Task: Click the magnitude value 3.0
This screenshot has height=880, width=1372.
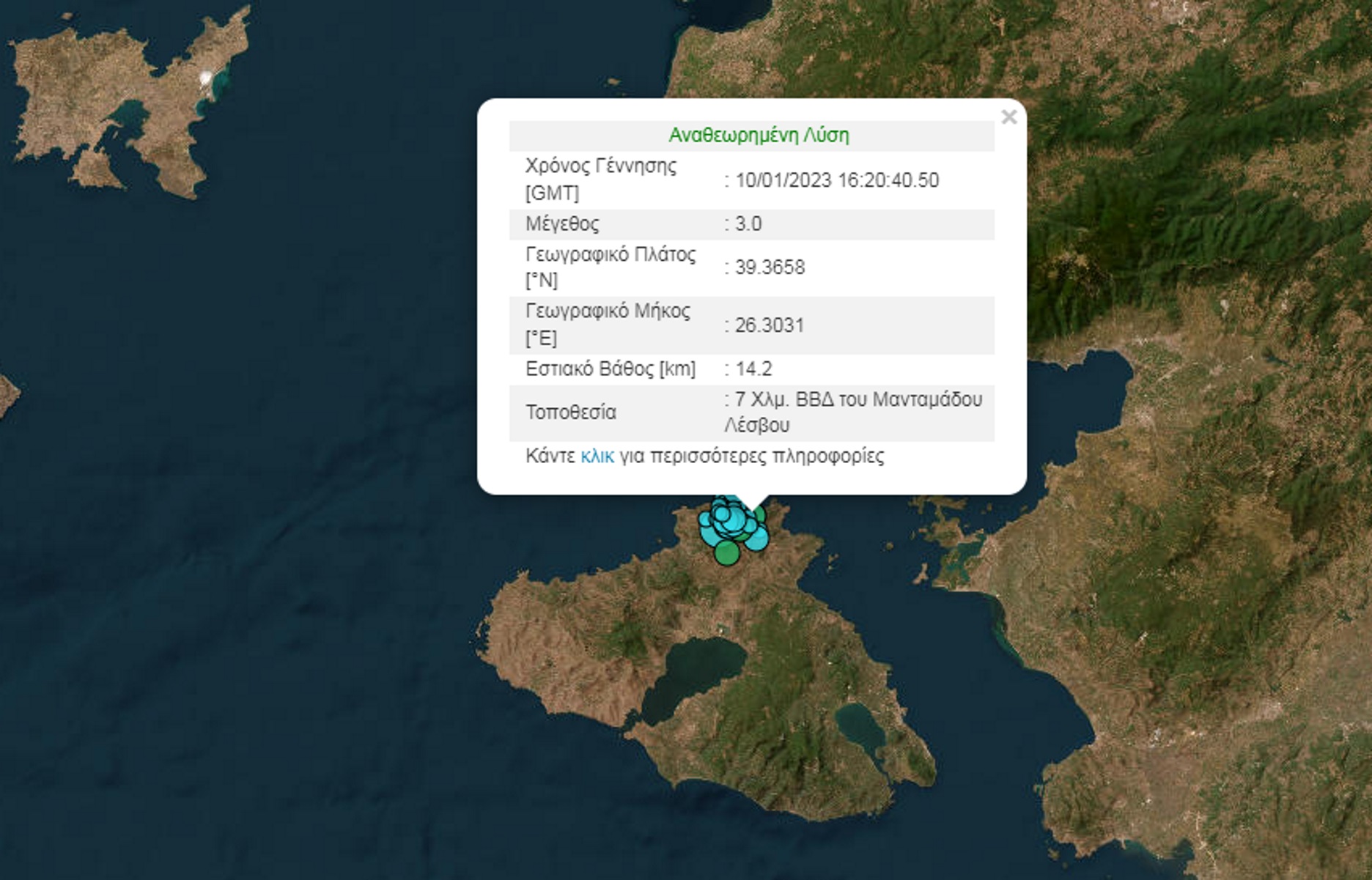Action: coord(748,224)
